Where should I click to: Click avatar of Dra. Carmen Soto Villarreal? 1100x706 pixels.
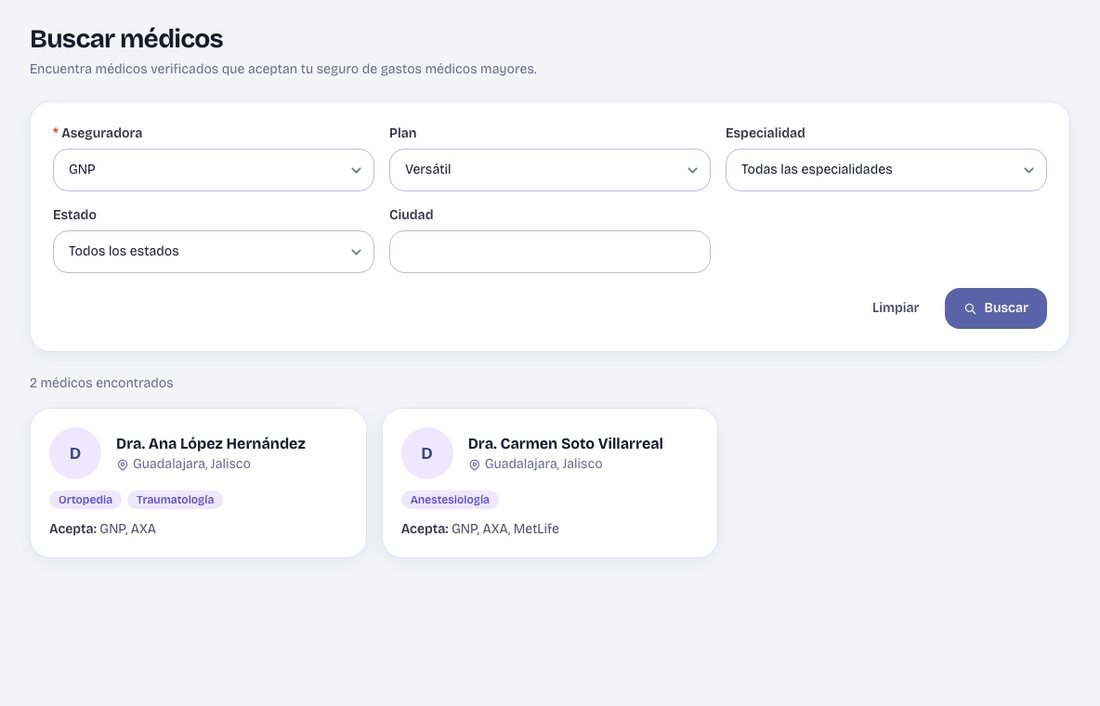click(x=427, y=453)
